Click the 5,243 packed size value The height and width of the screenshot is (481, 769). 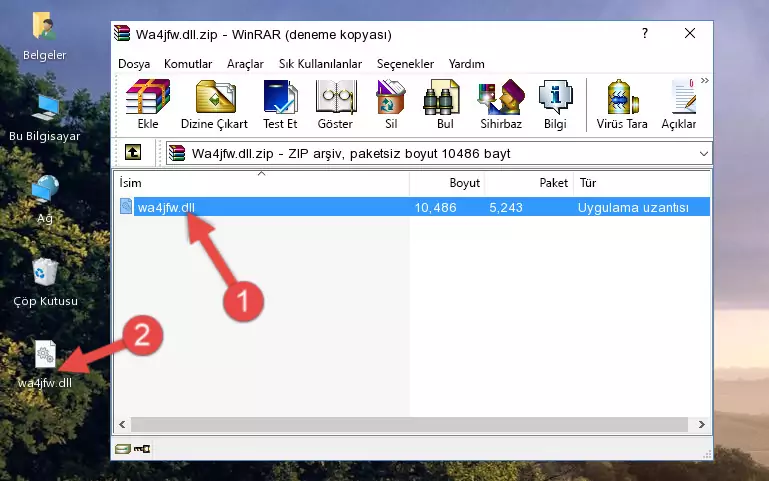506,207
